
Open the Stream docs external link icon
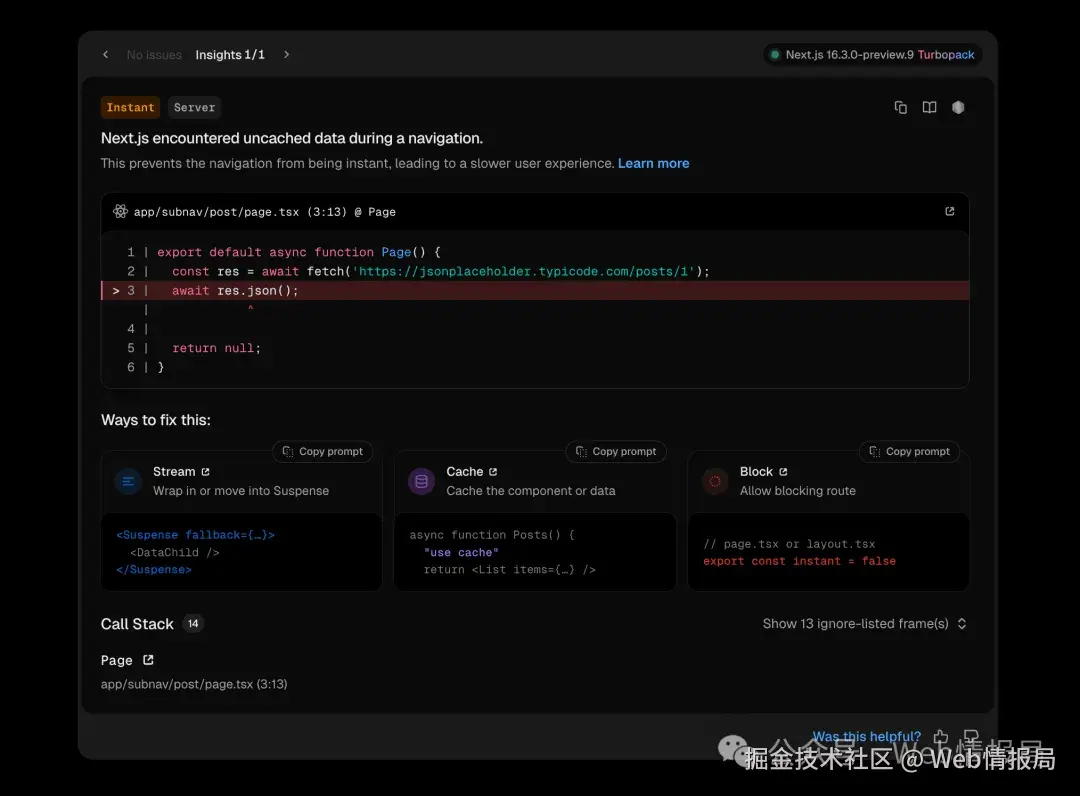[205, 472]
